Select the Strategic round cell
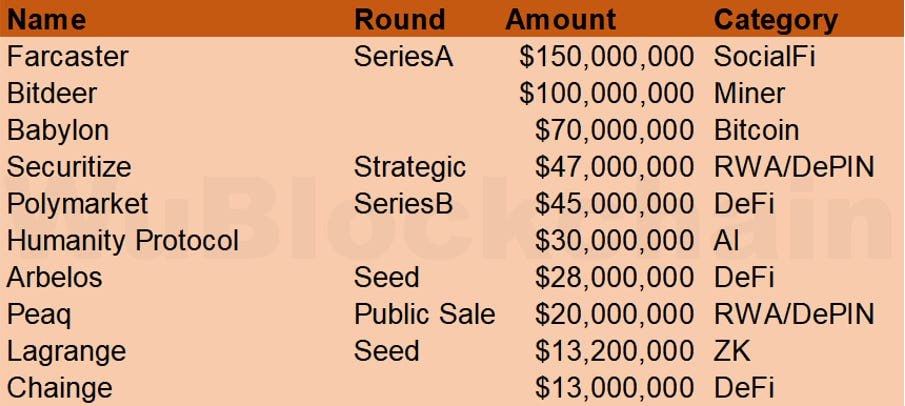Viewport: 905px width, 406px height. (410, 166)
